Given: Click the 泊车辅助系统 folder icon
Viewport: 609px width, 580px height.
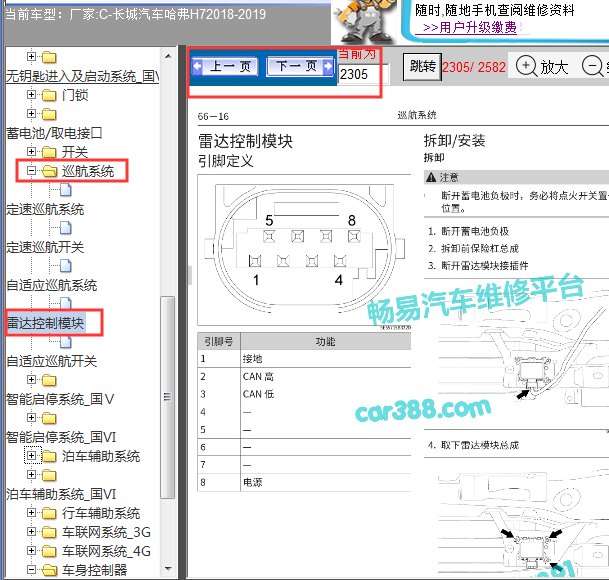Looking at the screenshot, I should click(x=49, y=456).
